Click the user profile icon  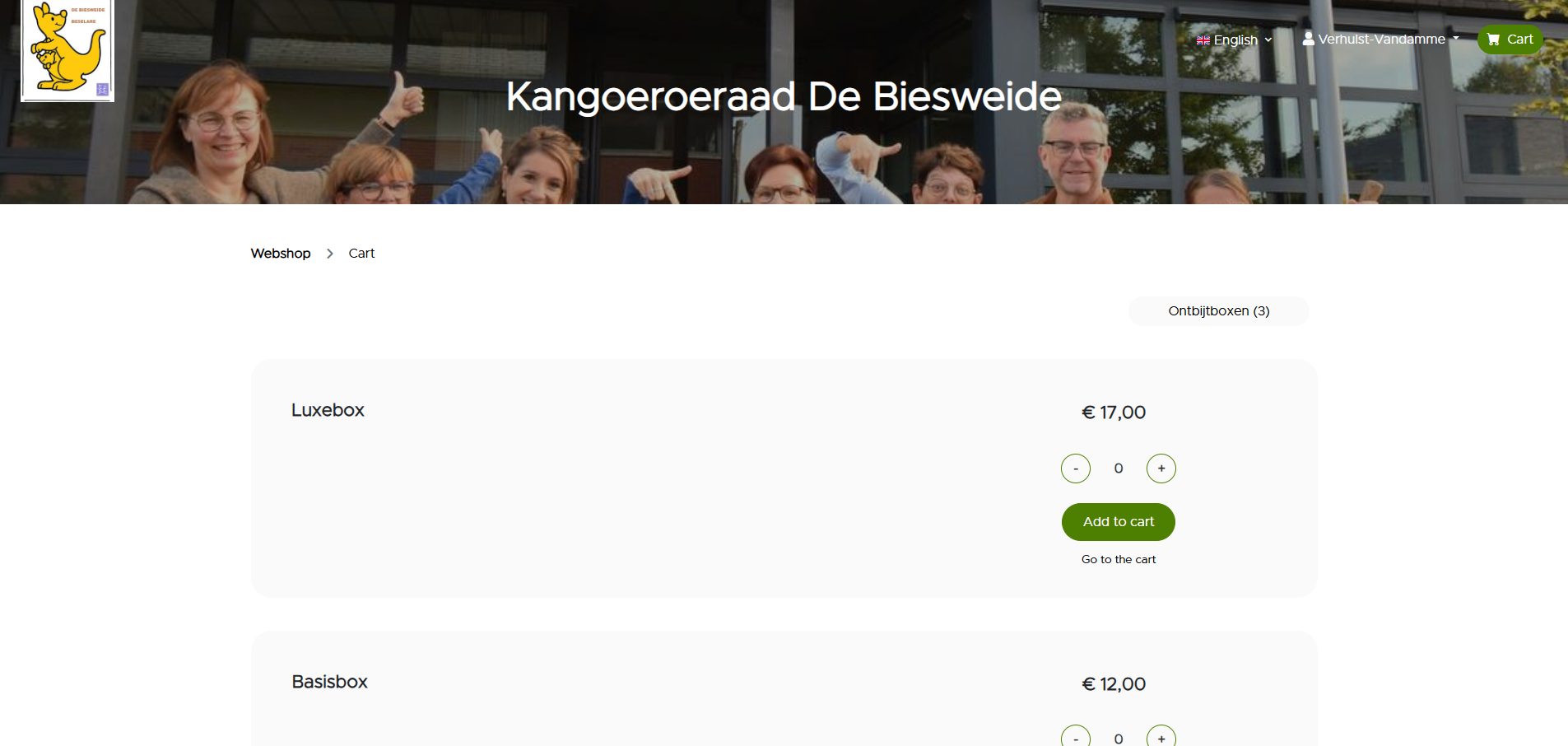(1308, 39)
